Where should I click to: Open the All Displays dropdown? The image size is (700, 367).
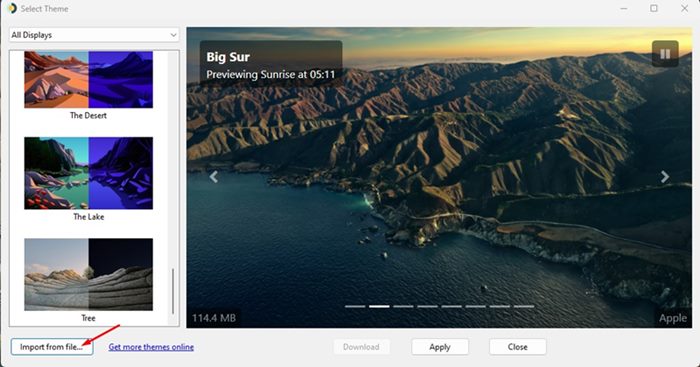(x=94, y=35)
